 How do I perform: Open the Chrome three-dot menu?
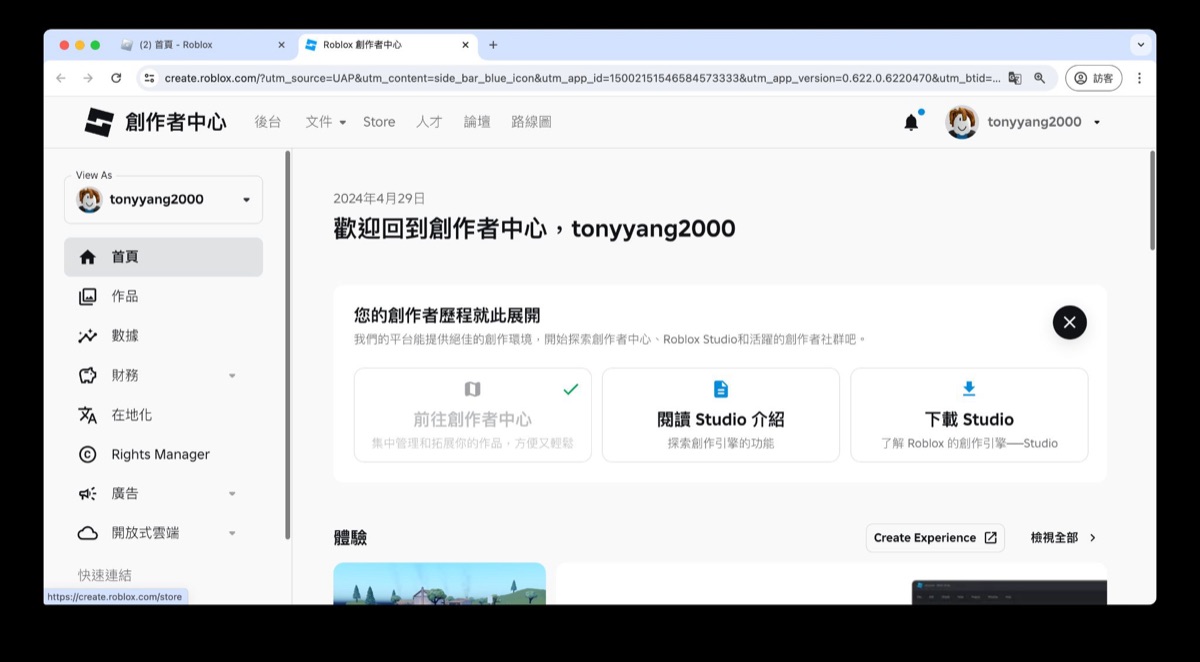[1139, 78]
